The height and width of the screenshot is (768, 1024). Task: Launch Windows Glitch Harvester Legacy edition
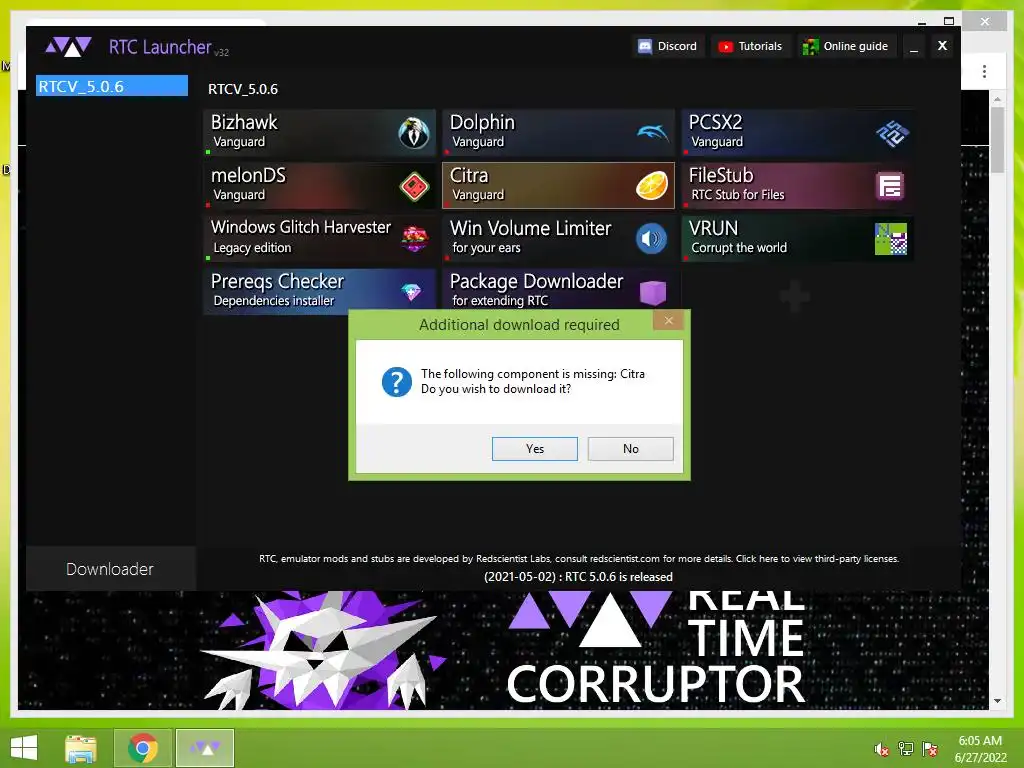pyautogui.click(x=319, y=239)
